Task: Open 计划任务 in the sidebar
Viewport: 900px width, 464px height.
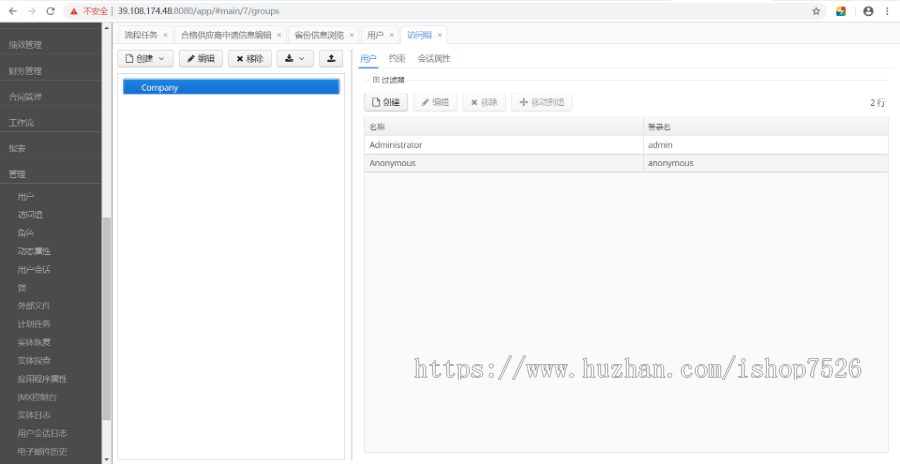Action: coord(34,324)
